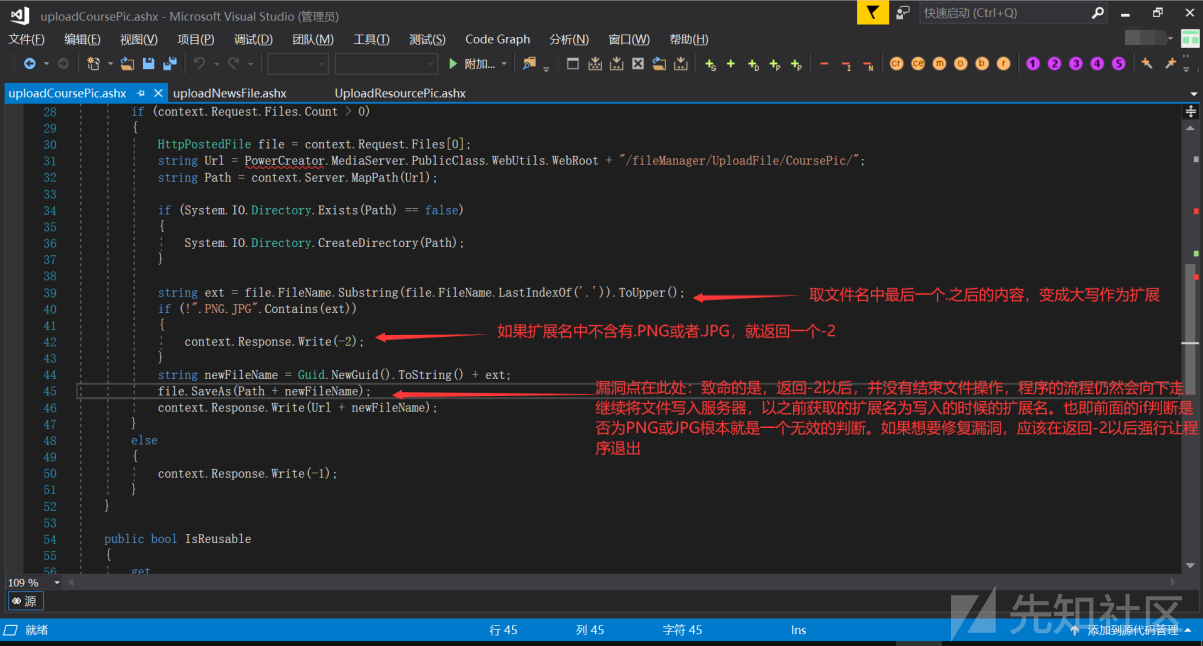Open the 调试(D) menu
The height and width of the screenshot is (646, 1203).
pos(252,39)
